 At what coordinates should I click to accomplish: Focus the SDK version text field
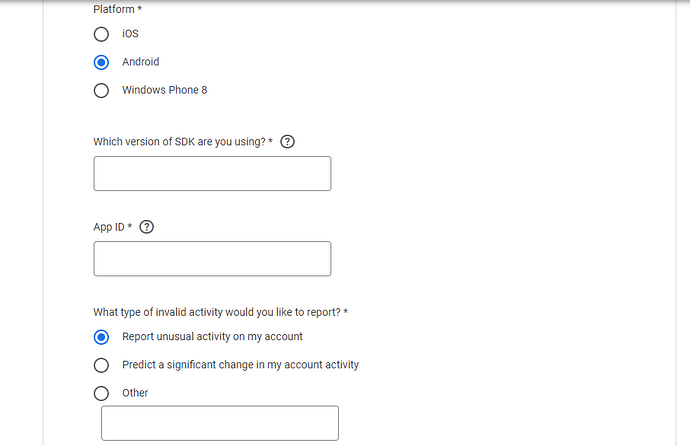212,174
